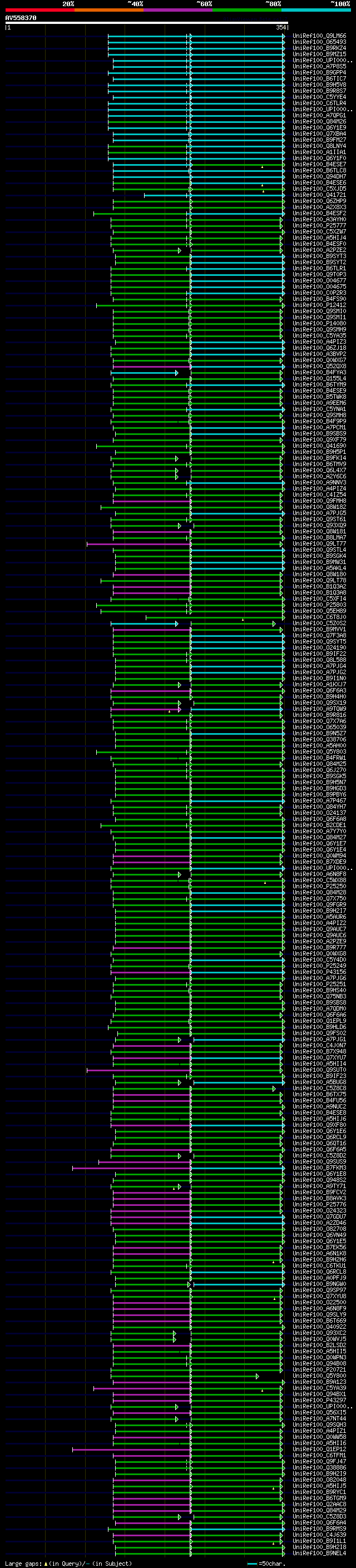Click hit UniRef100_P25777

pyautogui.click(x=319, y=226)
